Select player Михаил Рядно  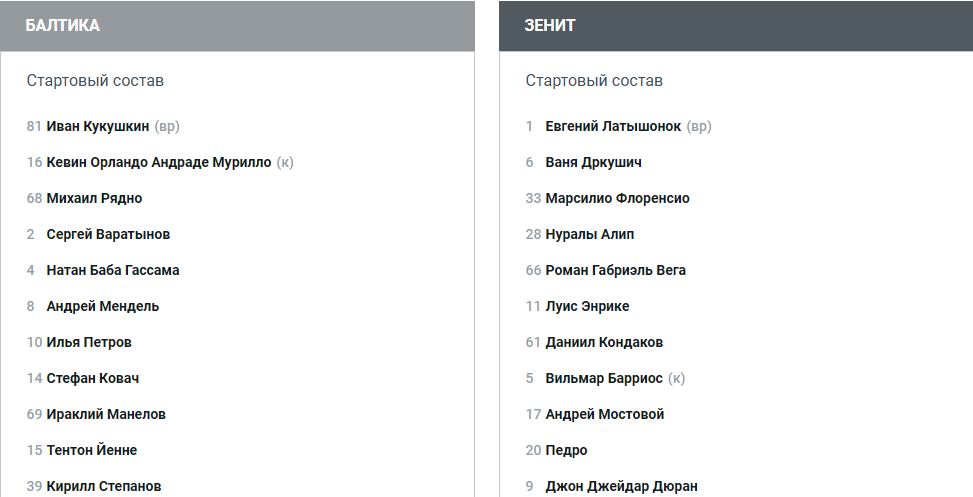[94, 198]
